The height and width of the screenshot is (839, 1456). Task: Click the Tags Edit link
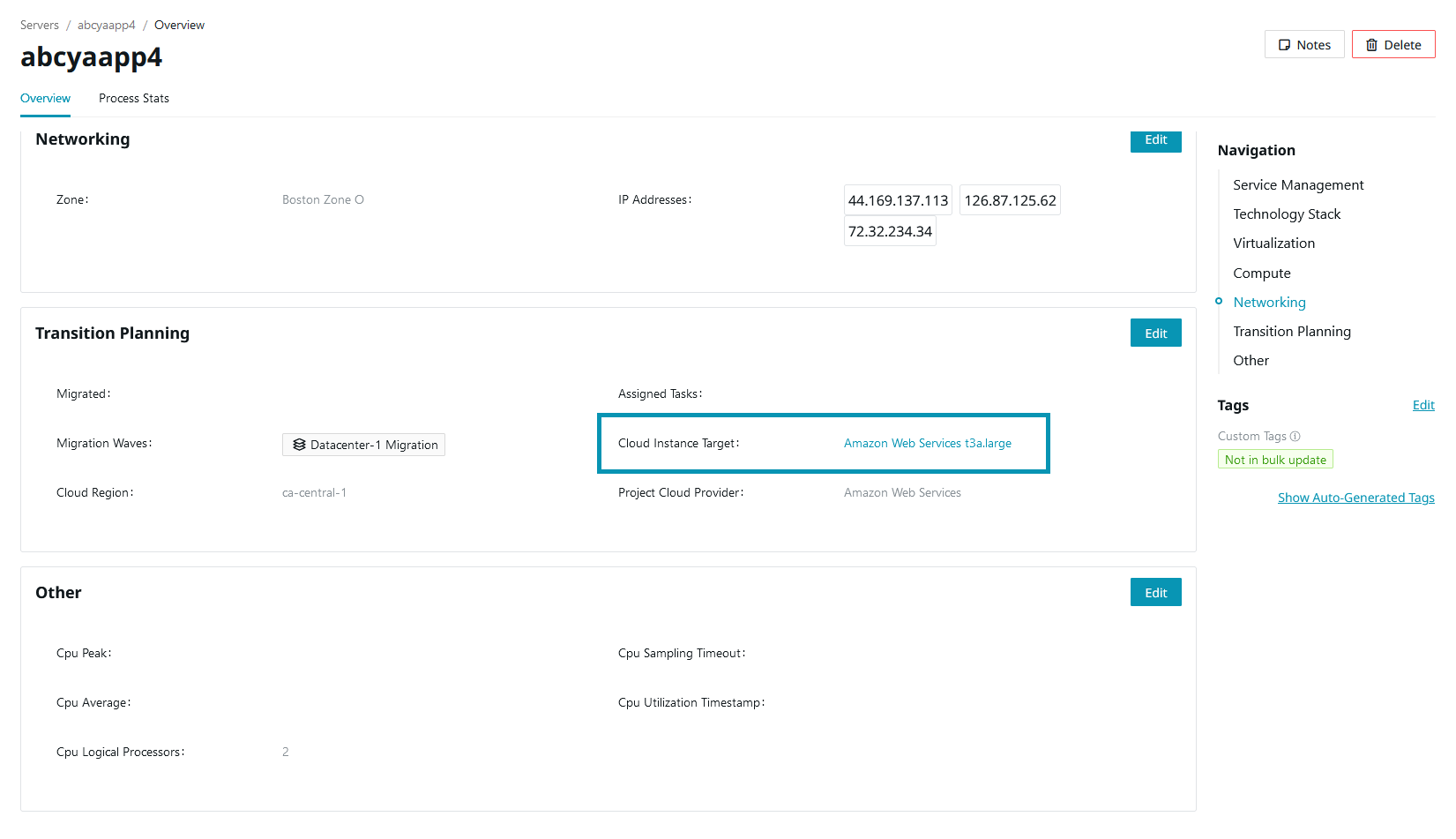click(1422, 405)
